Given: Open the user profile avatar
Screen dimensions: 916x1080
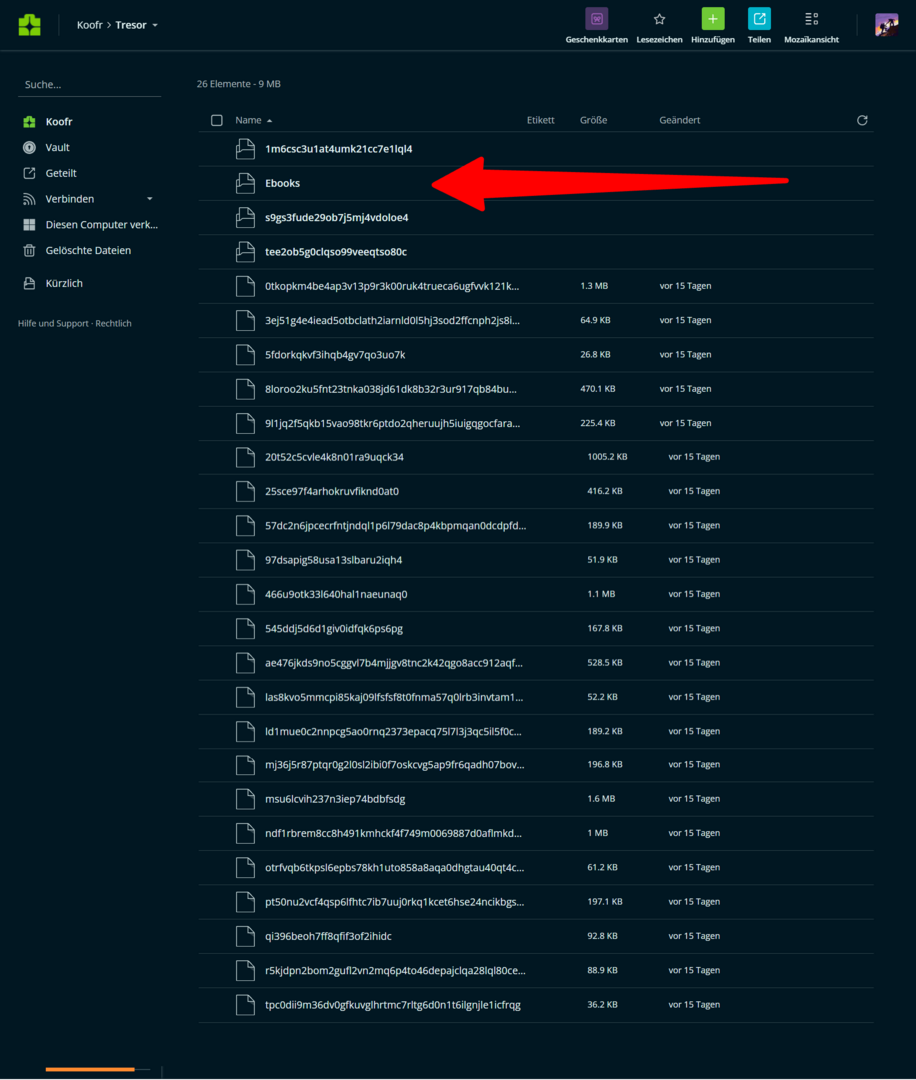Looking at the screenshot, I should (x=886, y=25).
